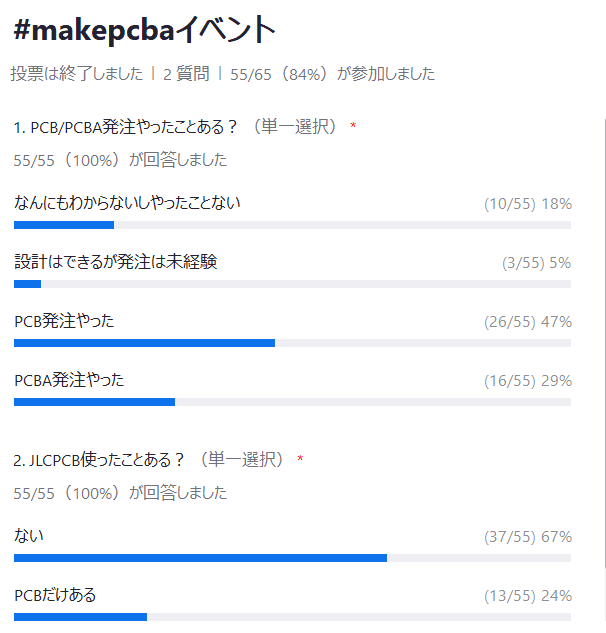
Task: Click the 47% progress bar for PCB発注やった
Action: (x=292, y=343)
